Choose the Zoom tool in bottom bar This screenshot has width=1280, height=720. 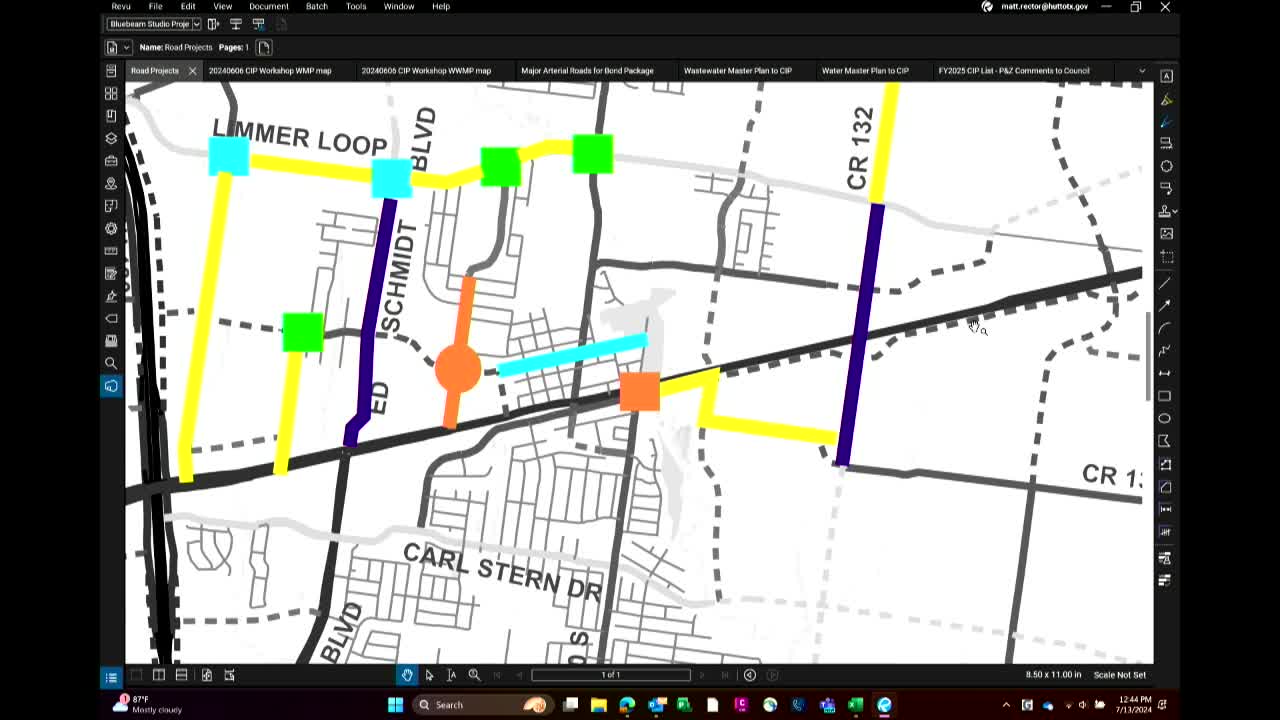click(474, 675)
